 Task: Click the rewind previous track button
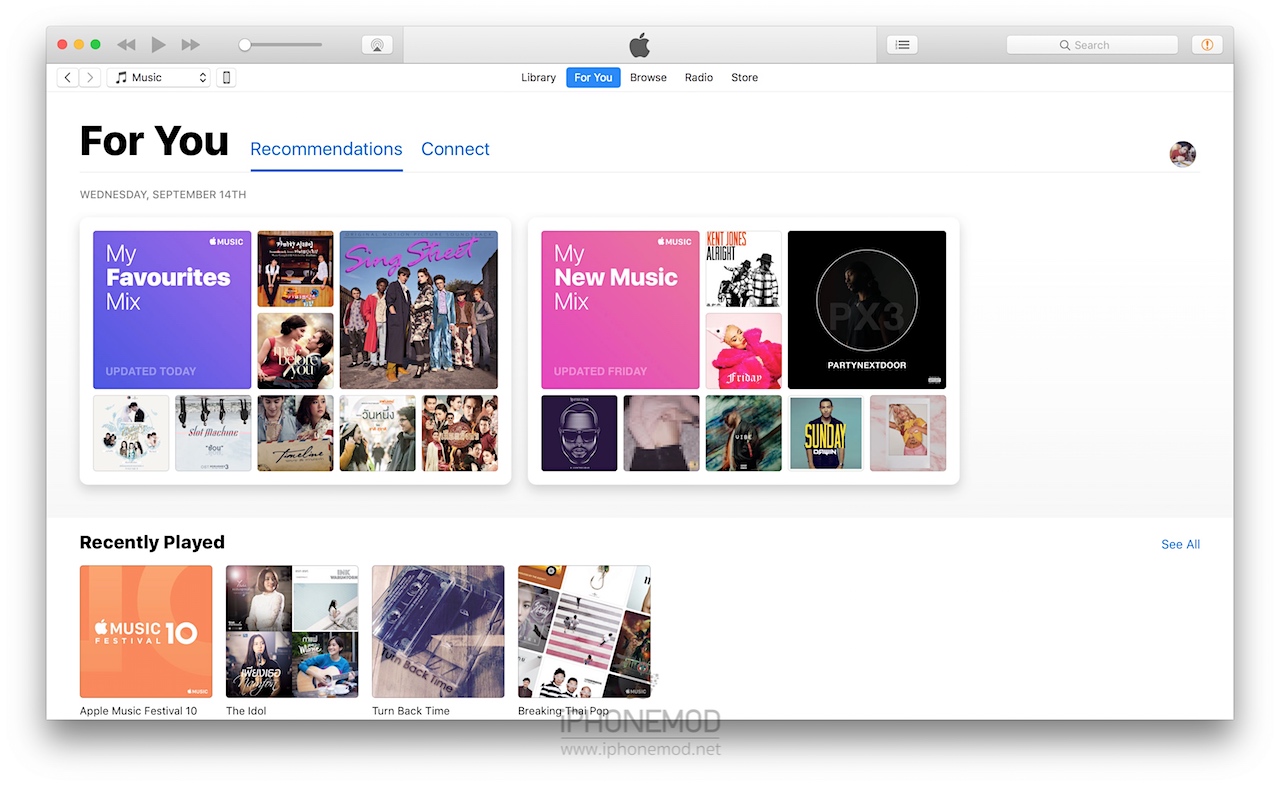126,45
